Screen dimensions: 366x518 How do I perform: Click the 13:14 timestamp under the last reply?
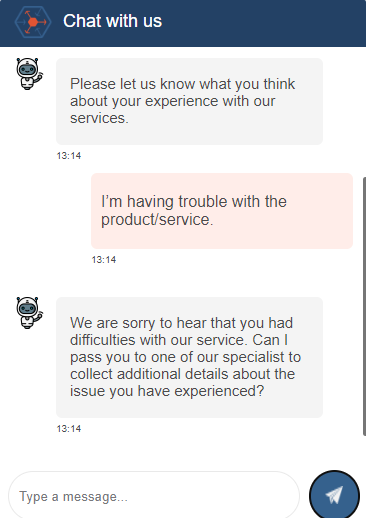[69, 429]
